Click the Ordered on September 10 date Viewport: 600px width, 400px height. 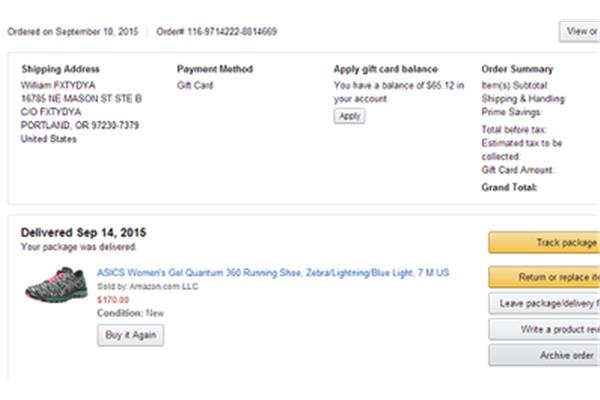coord(73,31)
